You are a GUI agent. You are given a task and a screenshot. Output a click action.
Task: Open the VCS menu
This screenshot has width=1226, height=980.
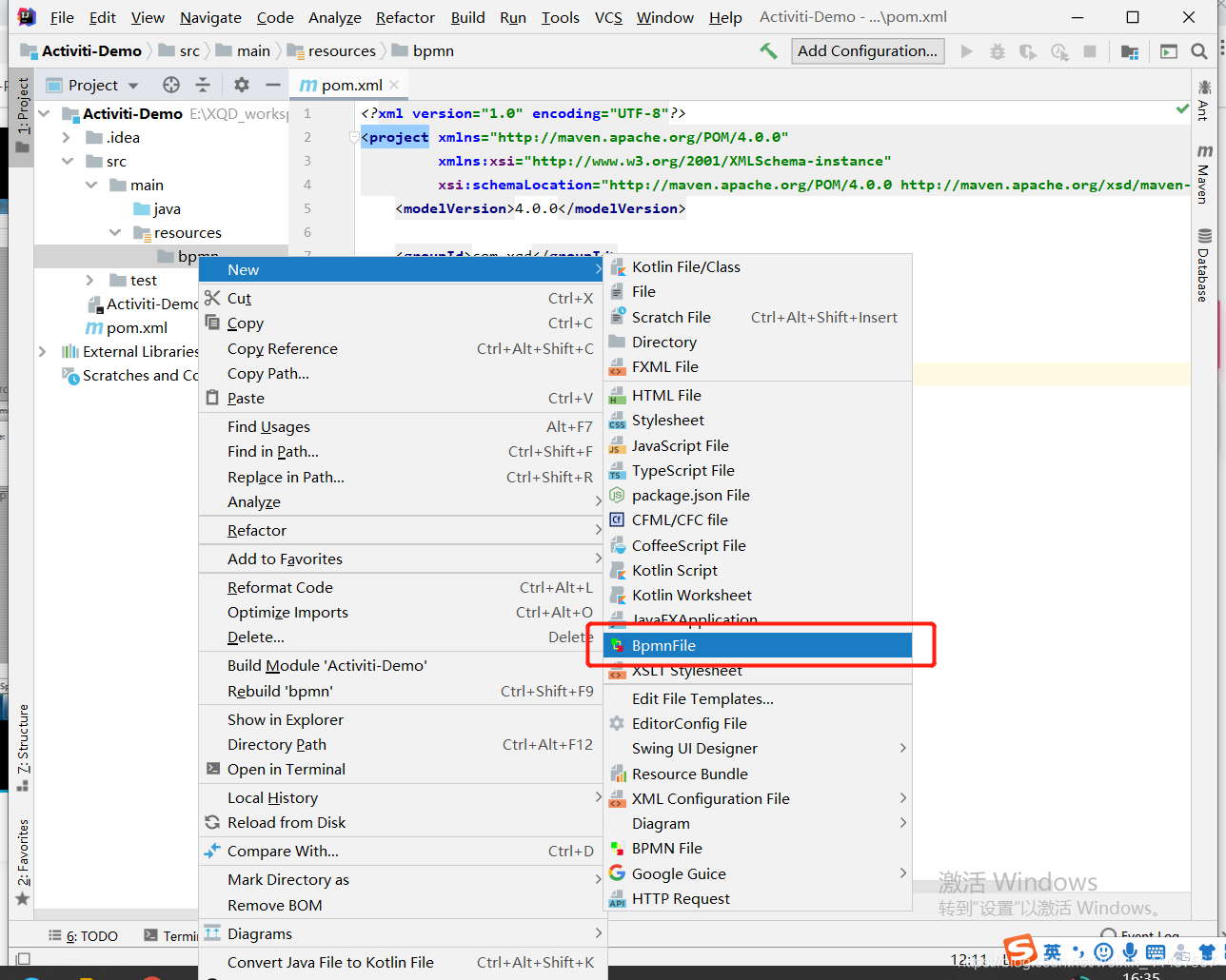pos(608,17)
